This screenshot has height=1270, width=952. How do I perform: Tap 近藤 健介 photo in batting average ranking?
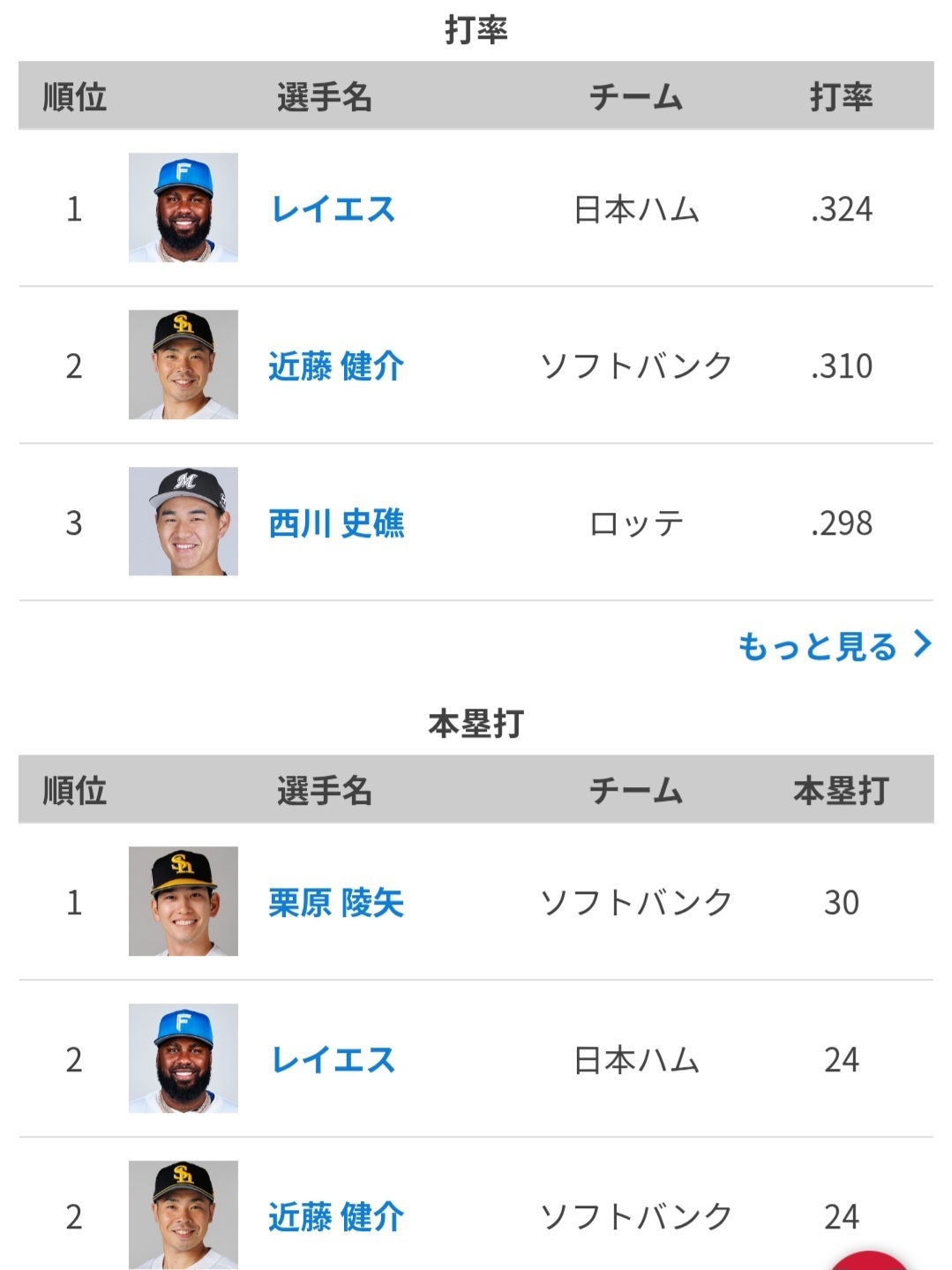(184, 364)
